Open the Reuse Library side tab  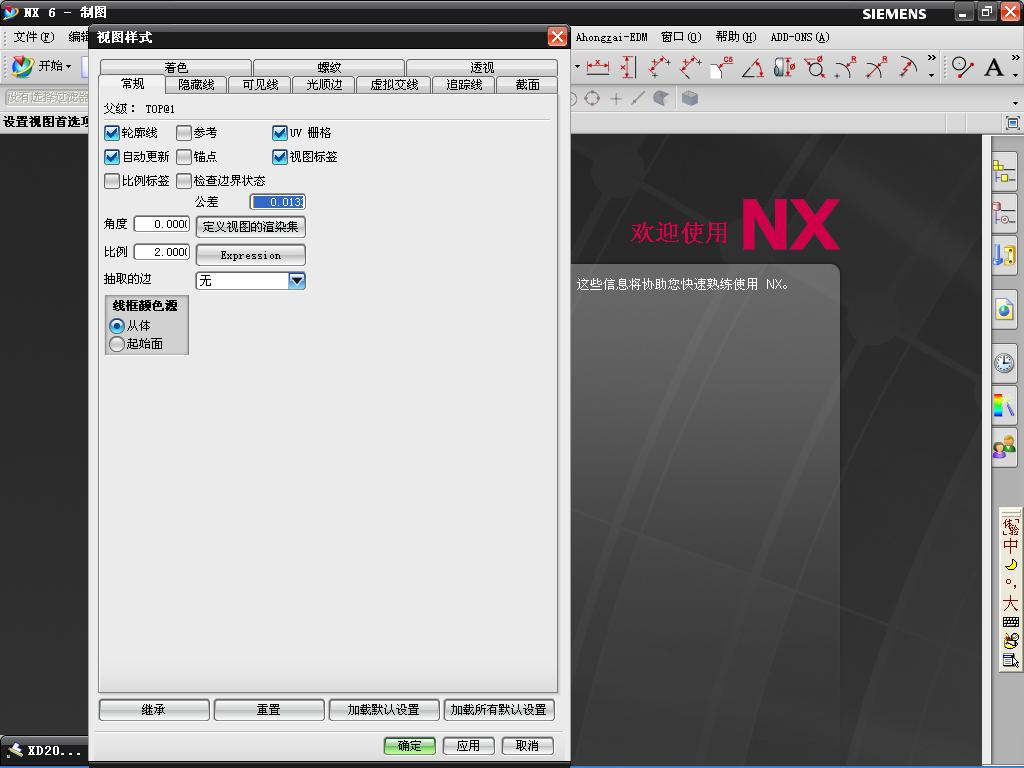coord(1004,255)
